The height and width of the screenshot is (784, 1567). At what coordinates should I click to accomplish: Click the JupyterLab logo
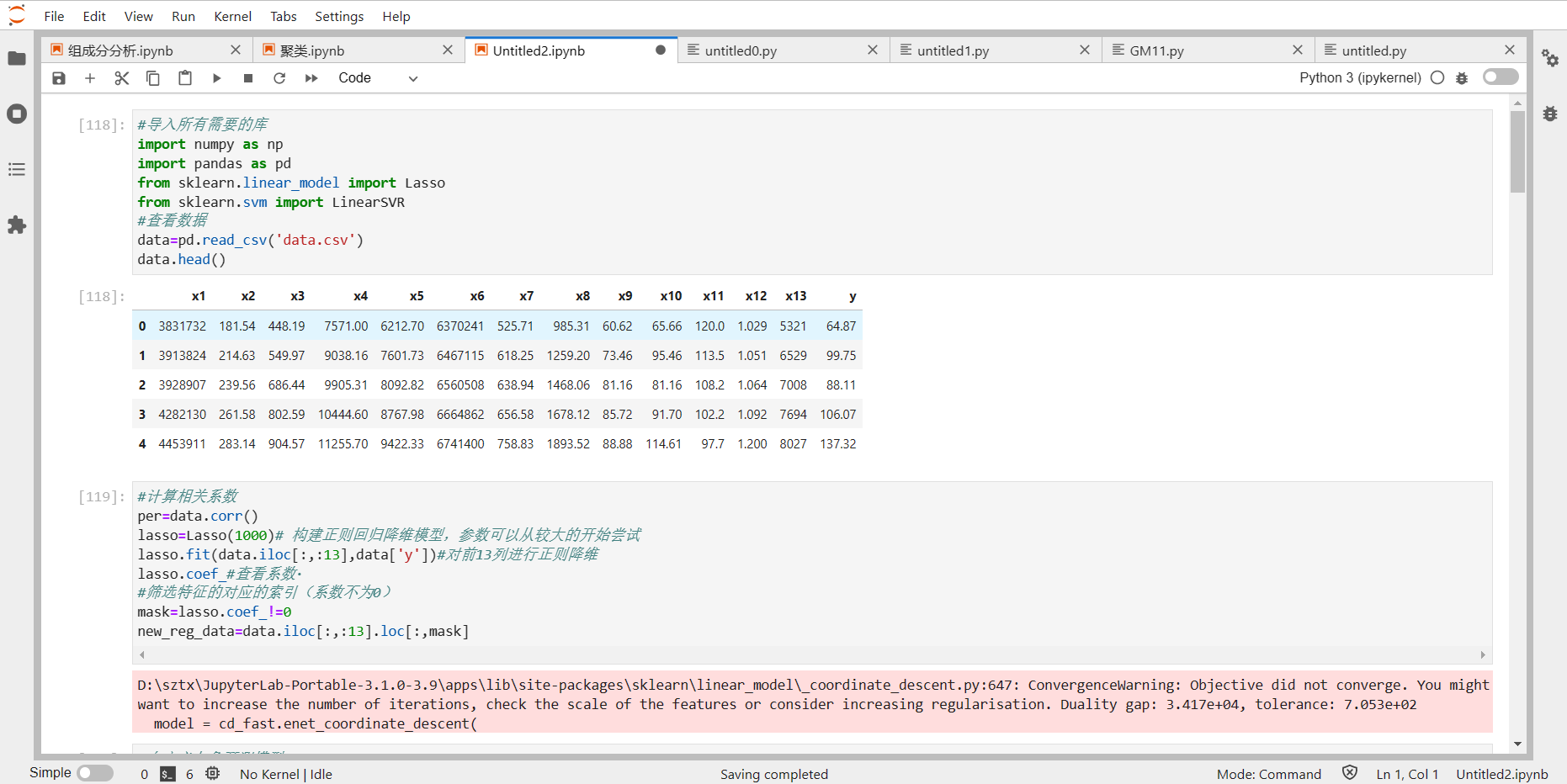tap(17, 15)
